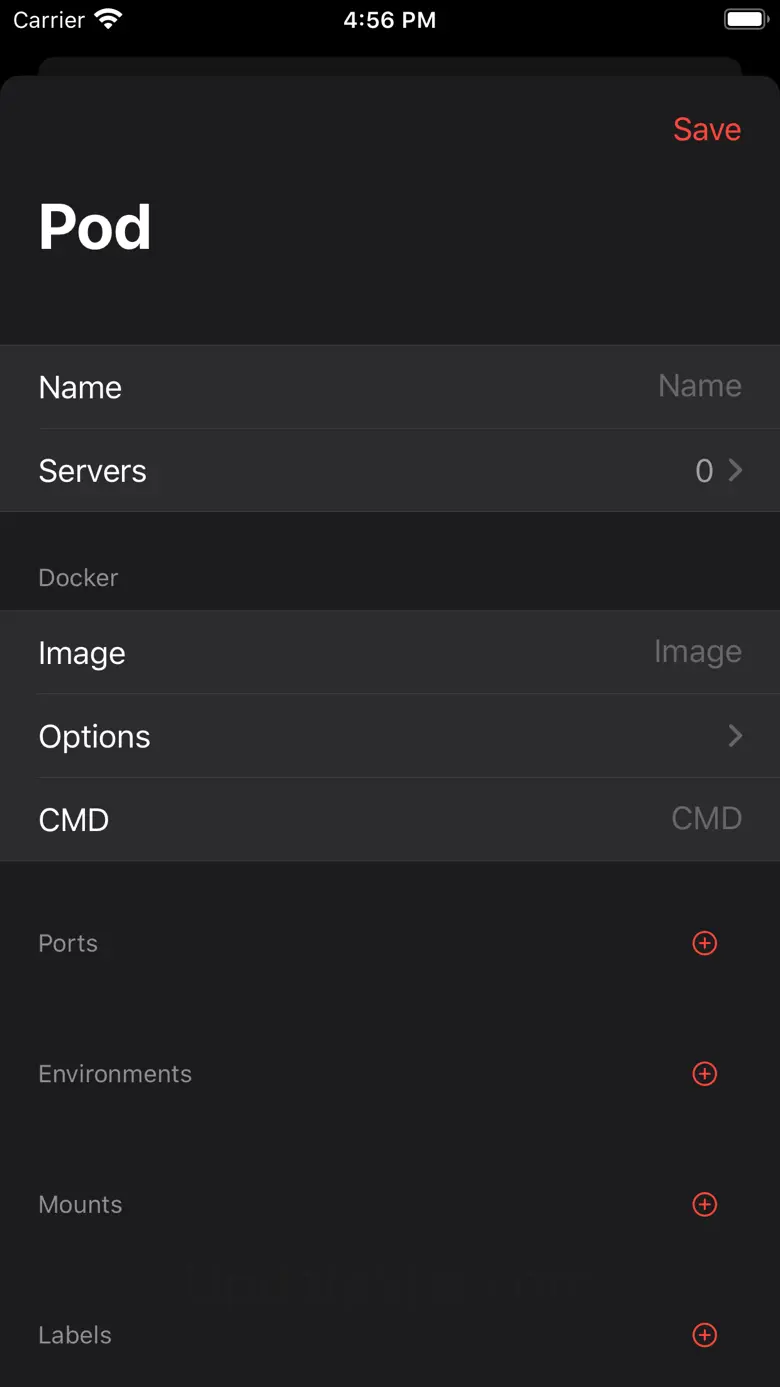Viewport: 780px width, 1387px height.
Task: Focus the CMD input field
Action: (390, 819)
